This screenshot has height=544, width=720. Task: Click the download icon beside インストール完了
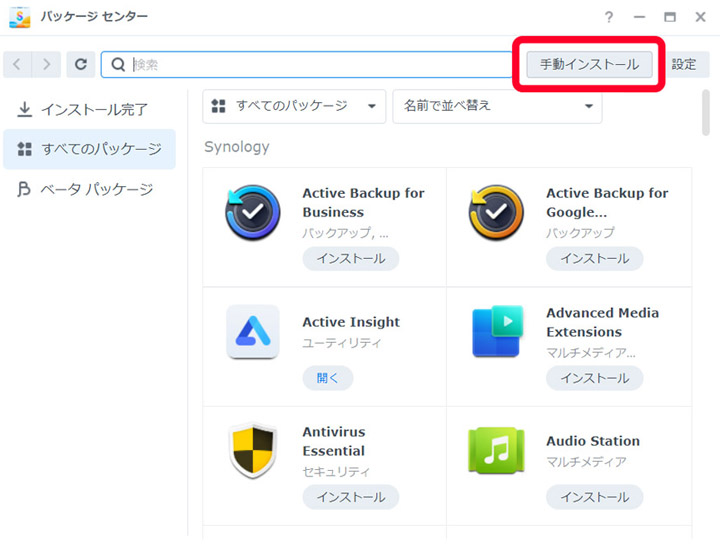tap(24, 110)
